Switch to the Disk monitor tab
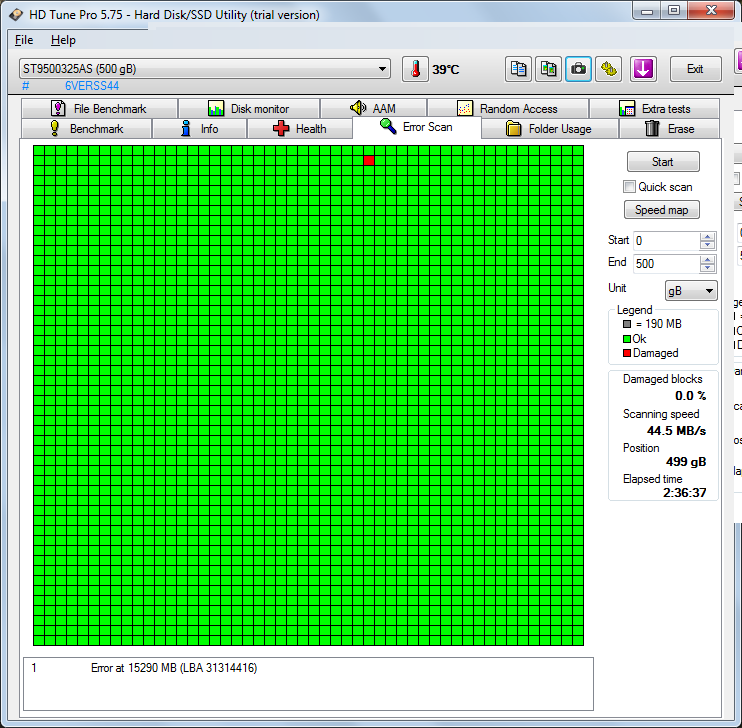742x728 pixels. (x=249, y=108)
